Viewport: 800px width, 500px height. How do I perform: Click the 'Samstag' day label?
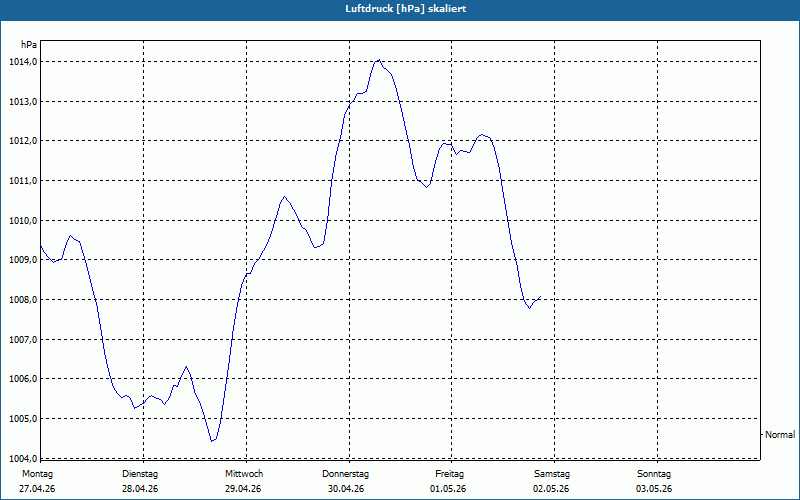[552, 474]
